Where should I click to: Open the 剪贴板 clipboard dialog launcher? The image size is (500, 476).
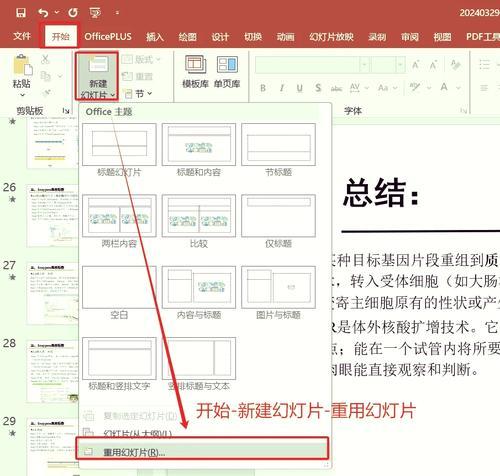click(x=66, y=110)
